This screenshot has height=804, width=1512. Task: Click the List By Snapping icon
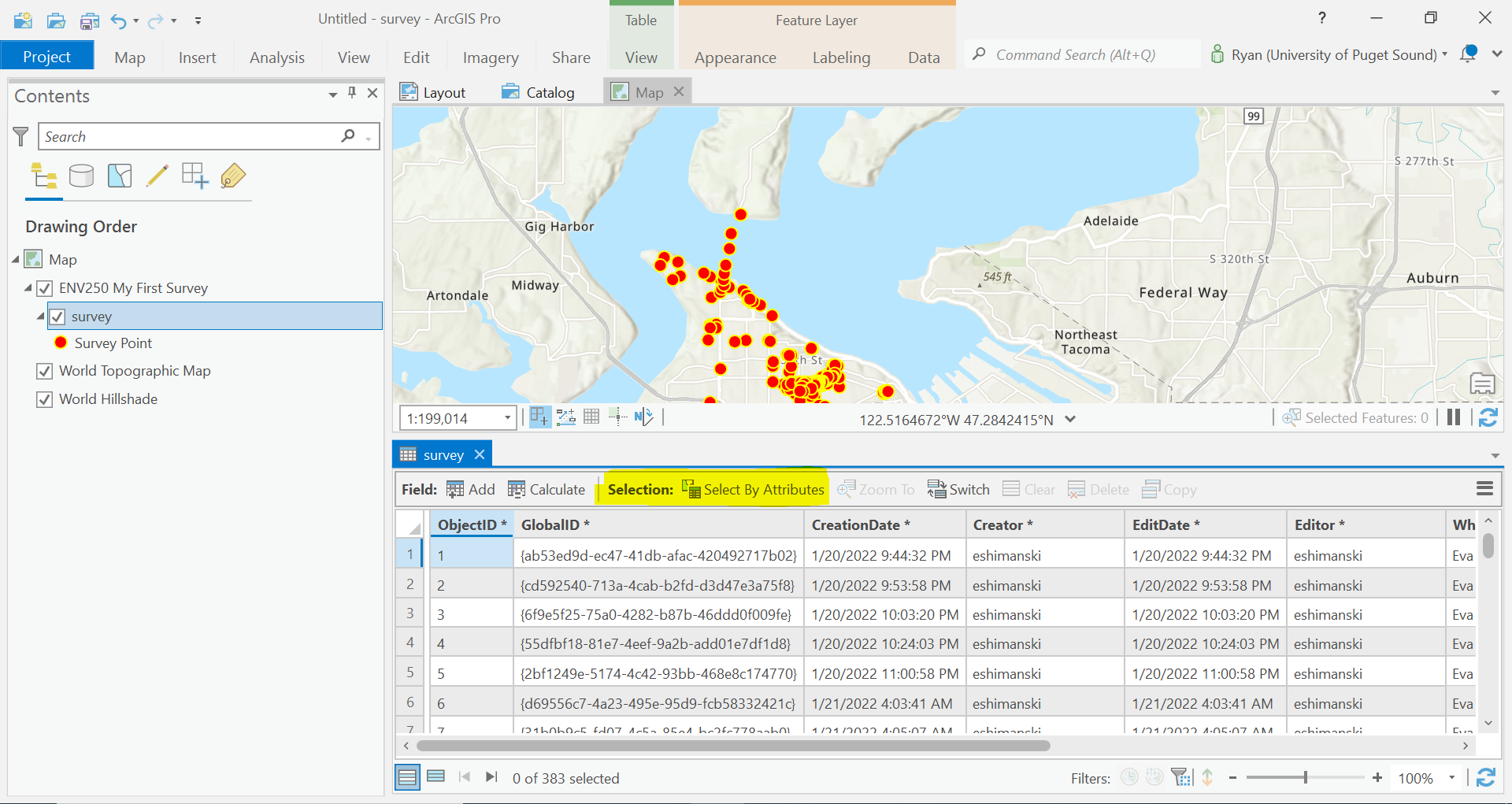[x=195, y=176]
